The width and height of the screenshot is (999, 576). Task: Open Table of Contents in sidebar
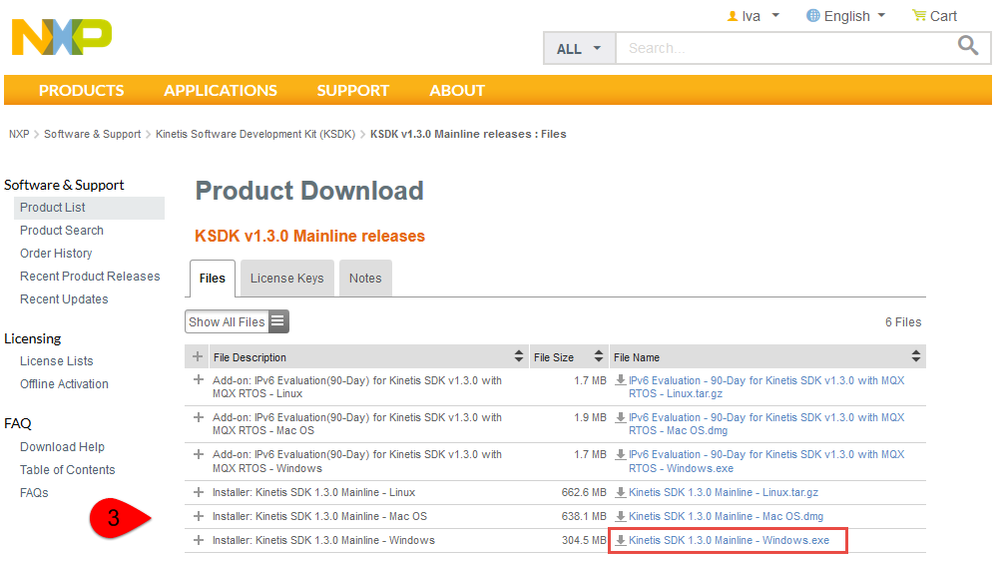coord(68,470)
